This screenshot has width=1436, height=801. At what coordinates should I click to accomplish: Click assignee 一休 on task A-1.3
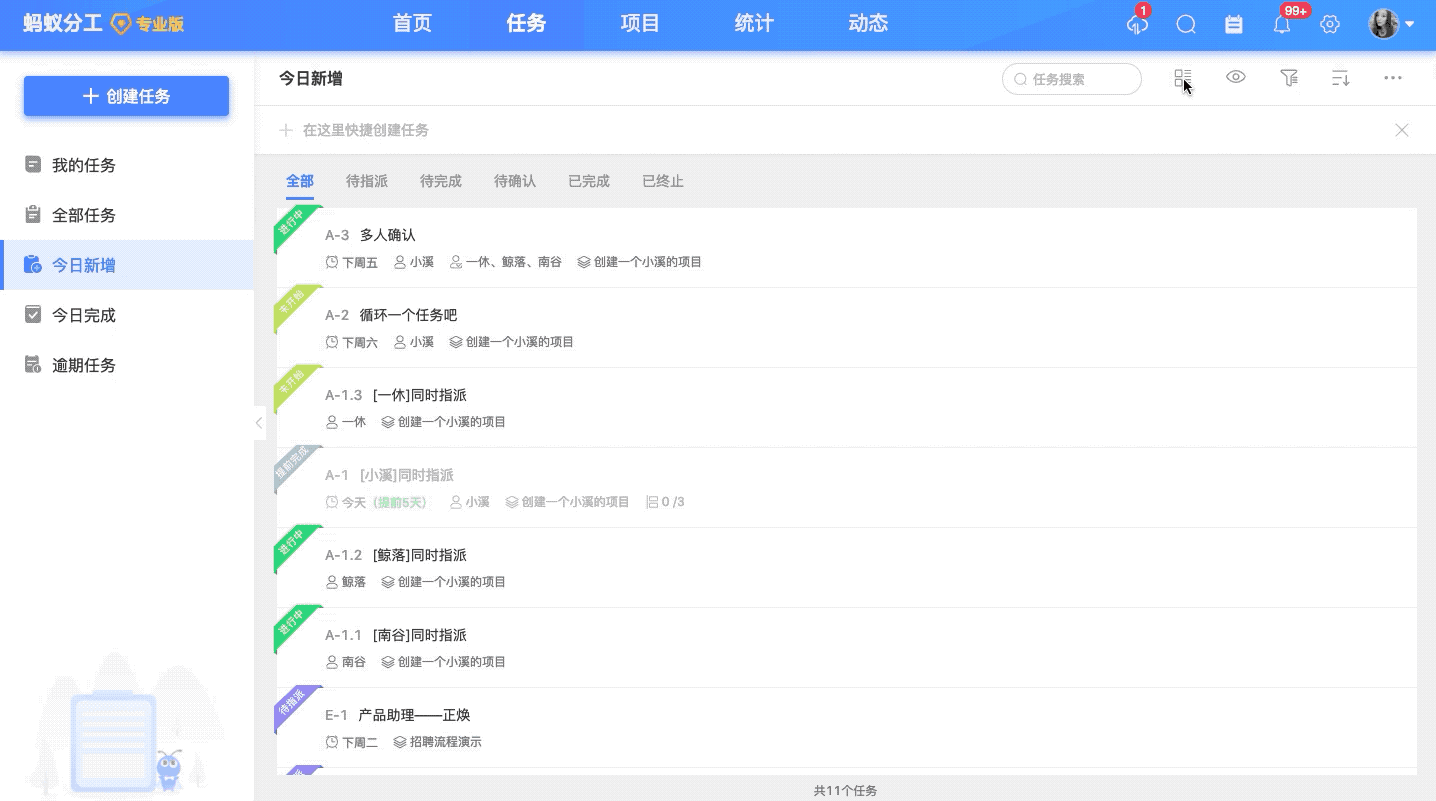pyautogui.click(x=346, y=422)
